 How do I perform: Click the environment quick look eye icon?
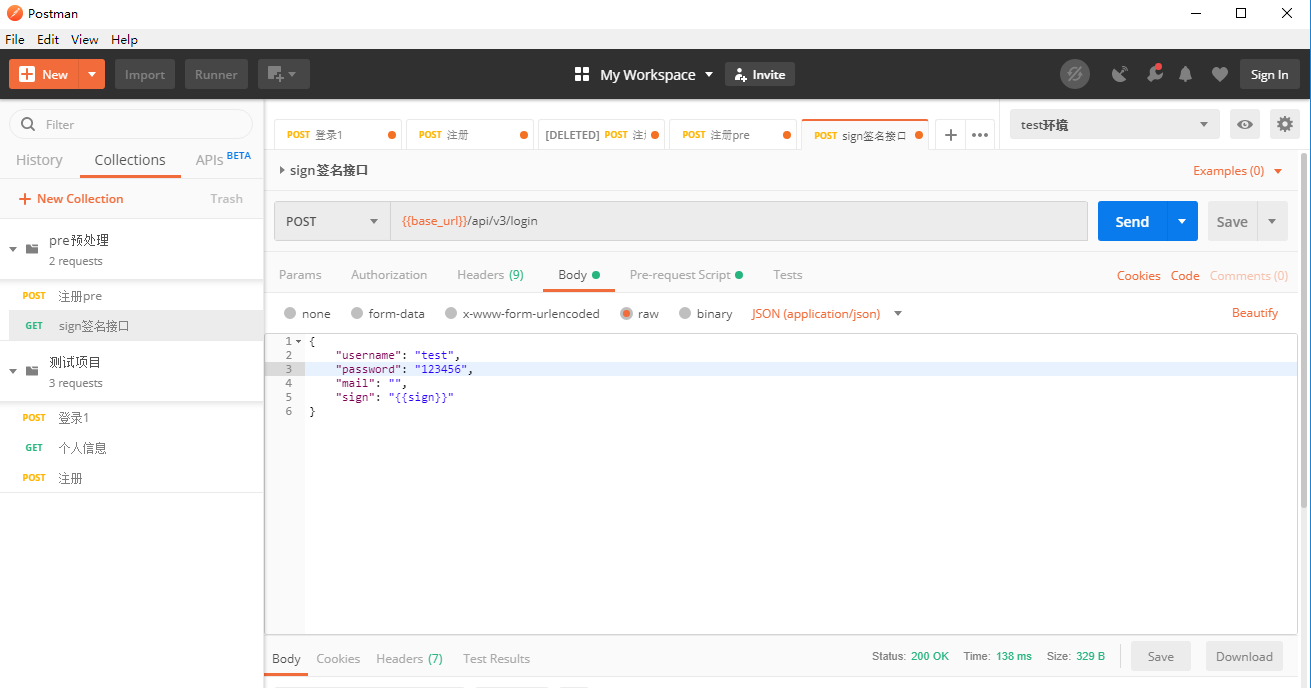click(x=1245, y=125)
